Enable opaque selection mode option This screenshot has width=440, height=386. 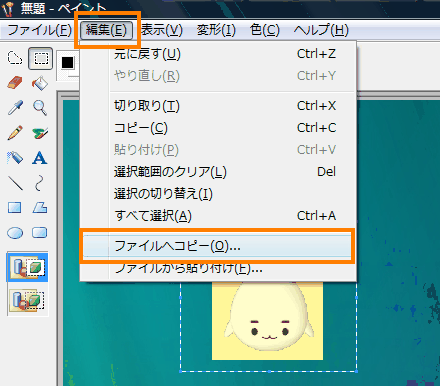tap(28, 267)
